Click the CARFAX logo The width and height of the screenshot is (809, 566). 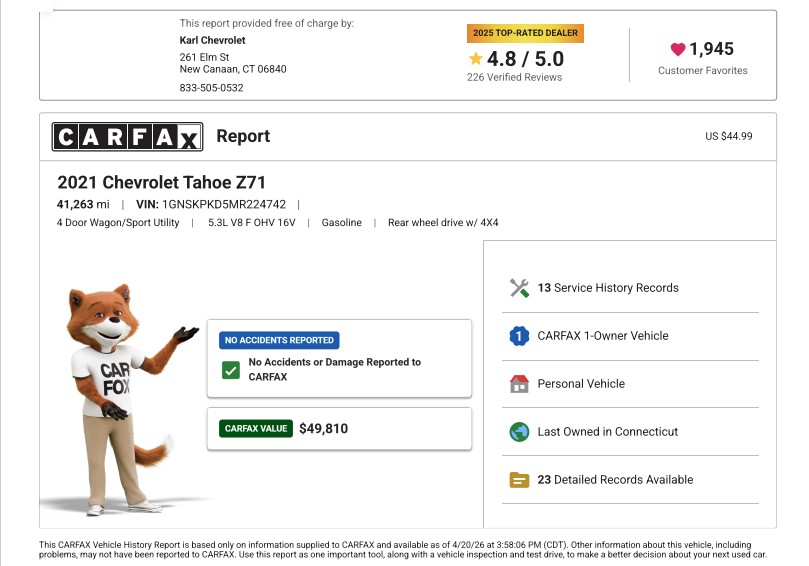127,137
